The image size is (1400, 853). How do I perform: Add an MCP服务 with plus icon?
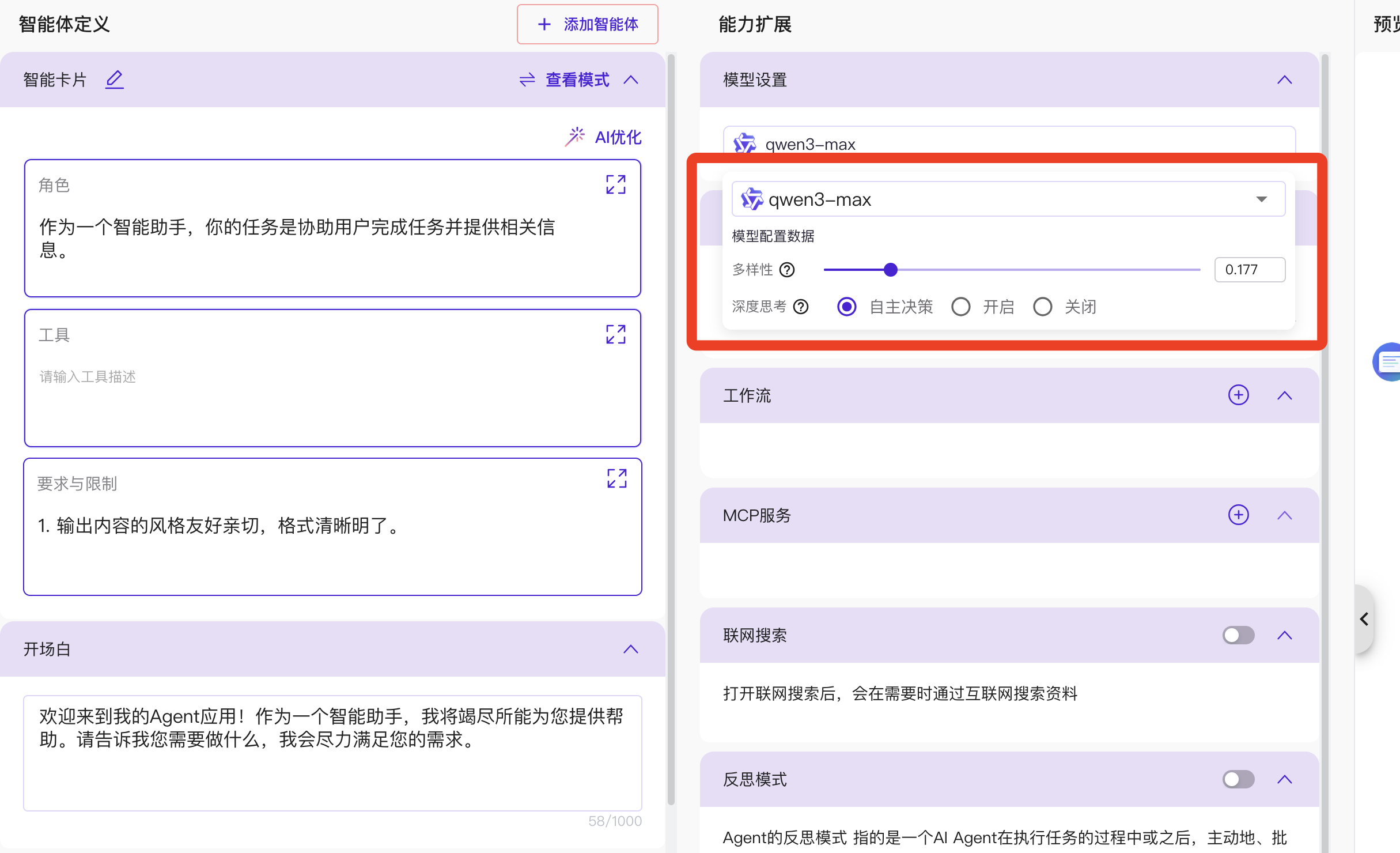[x=1238, y=515]
